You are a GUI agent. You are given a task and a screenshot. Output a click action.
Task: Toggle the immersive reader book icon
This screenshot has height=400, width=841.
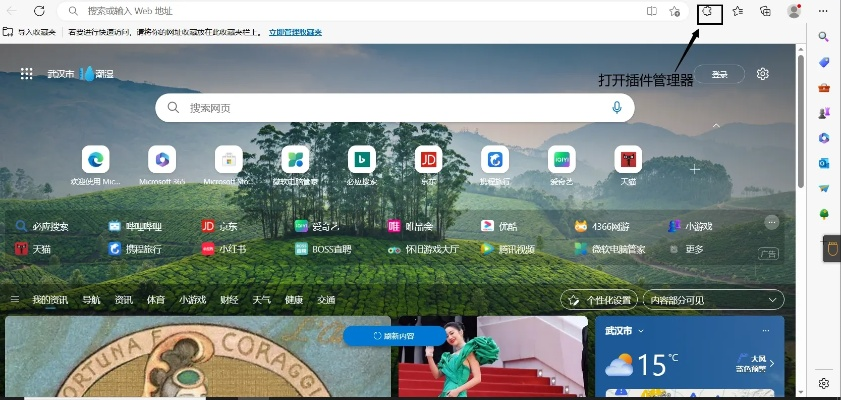tap(652, 11)
